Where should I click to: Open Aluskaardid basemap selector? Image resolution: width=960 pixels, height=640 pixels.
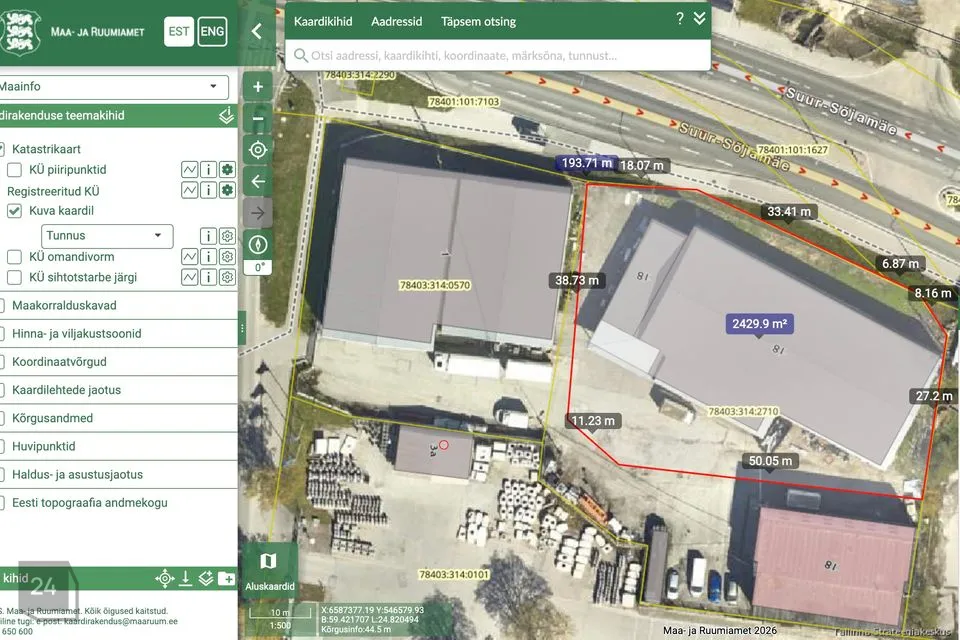tap(269, 570)
